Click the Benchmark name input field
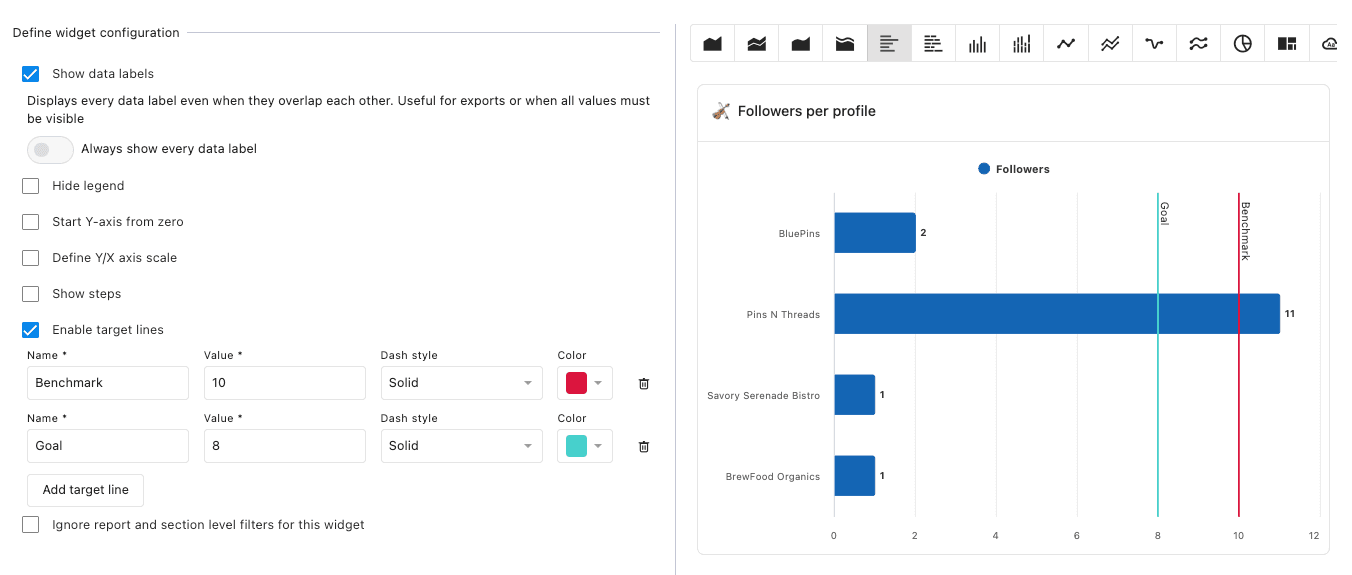The width and height of the screenshot is (1352, 575). click(x=108, y=383)
